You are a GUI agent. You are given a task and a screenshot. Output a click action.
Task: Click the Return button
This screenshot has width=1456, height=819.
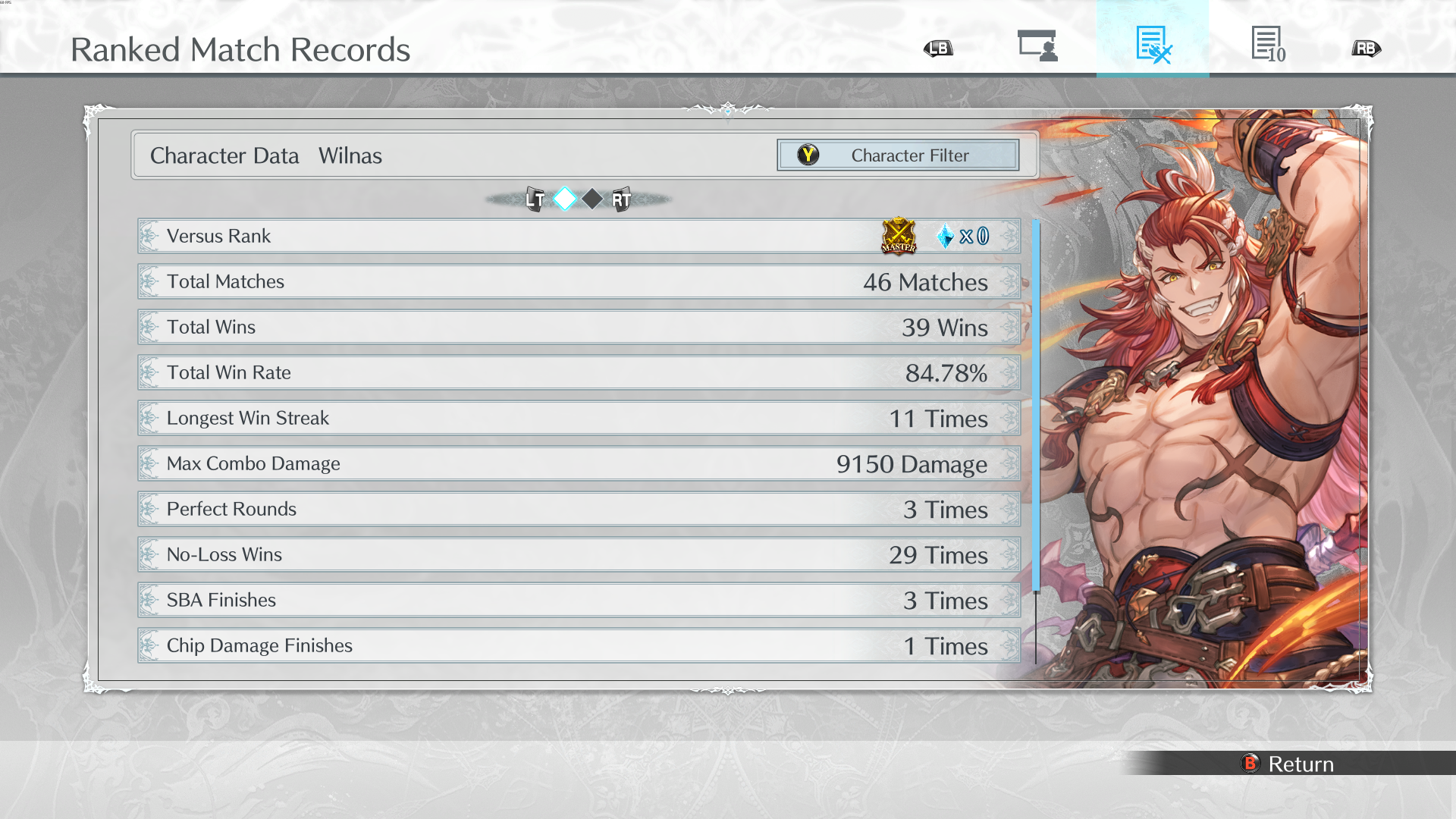click(1289, 764)
